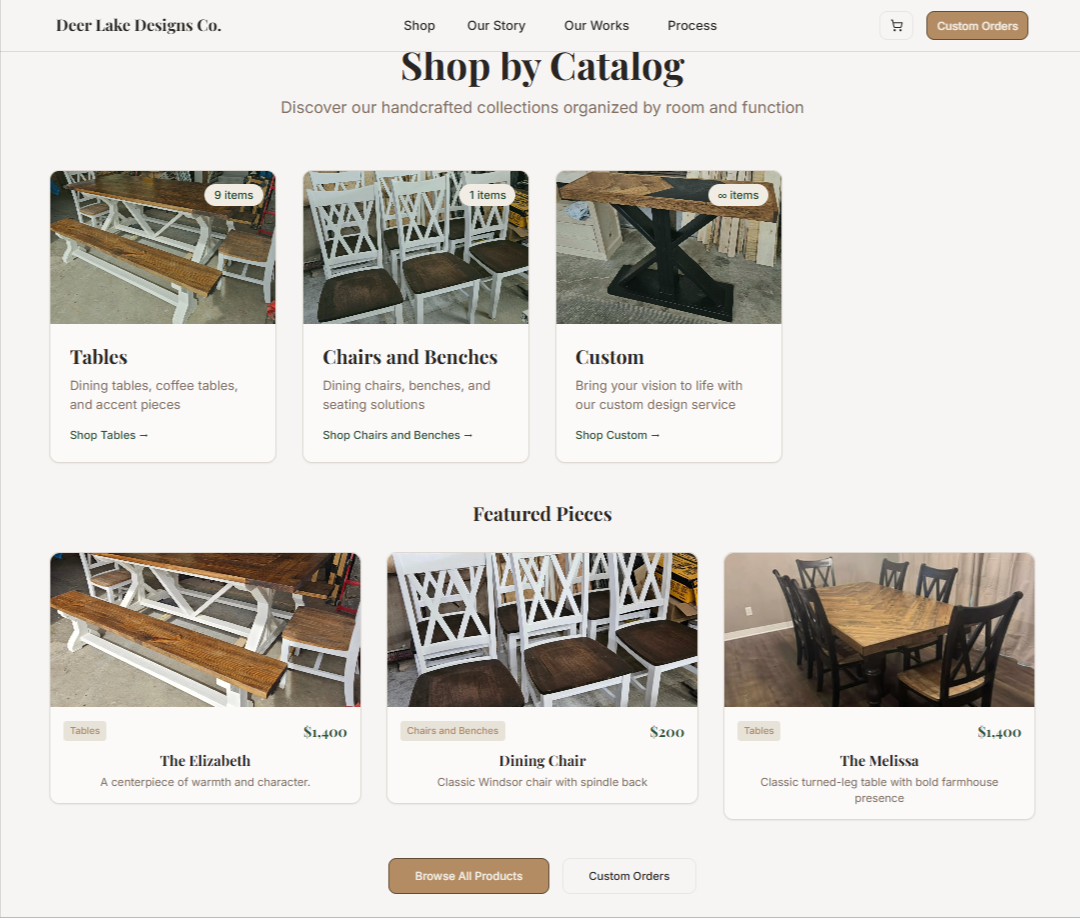Open the Chairs and Benches category image

pos(416,247)
